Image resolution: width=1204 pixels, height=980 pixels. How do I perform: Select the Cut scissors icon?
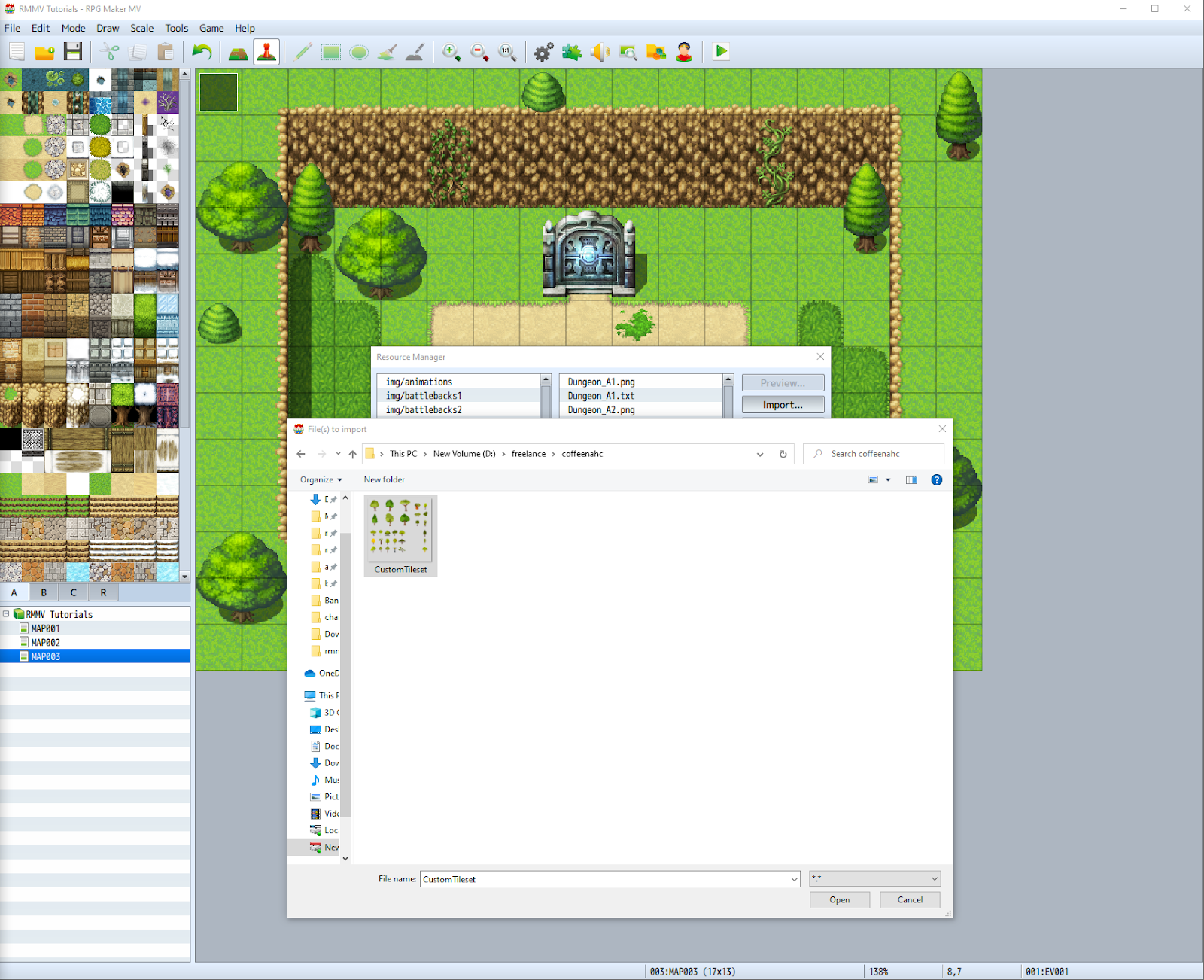110,52
